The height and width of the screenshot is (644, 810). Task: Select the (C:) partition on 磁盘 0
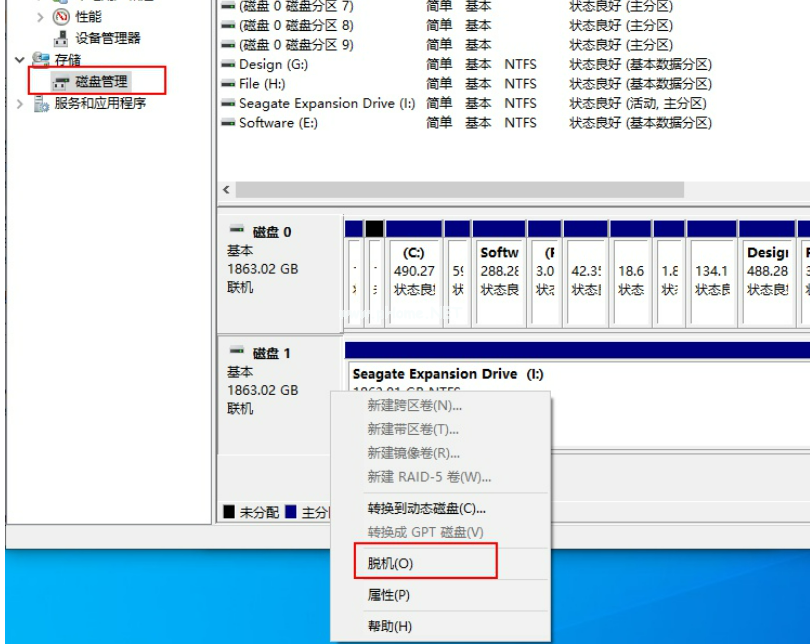point(414,271)
